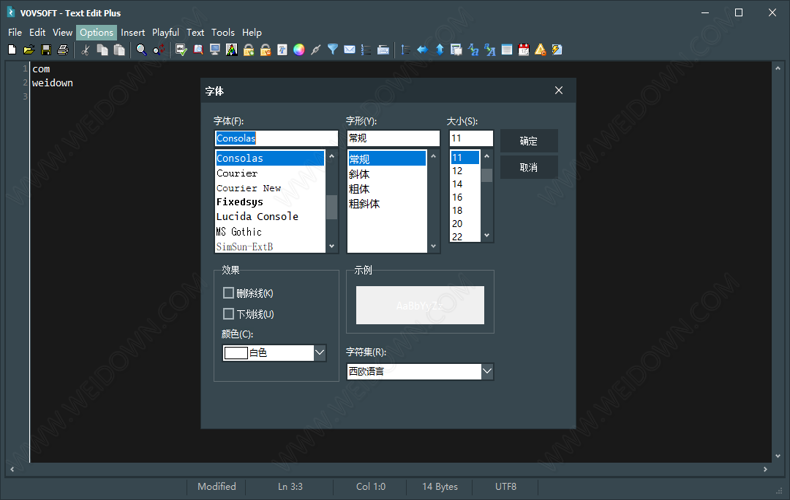Open the Text menu
This screenshot has height=500, width=790.
195,32
